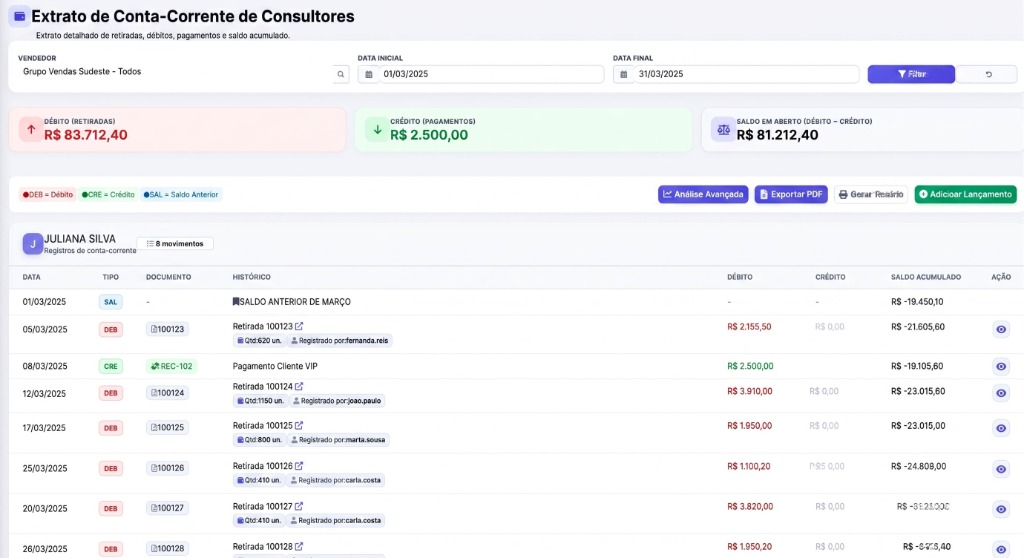Viewport: 1024px width, 558px height.
Task: Click the Gerar Relatório button
Action: [871, 194]
